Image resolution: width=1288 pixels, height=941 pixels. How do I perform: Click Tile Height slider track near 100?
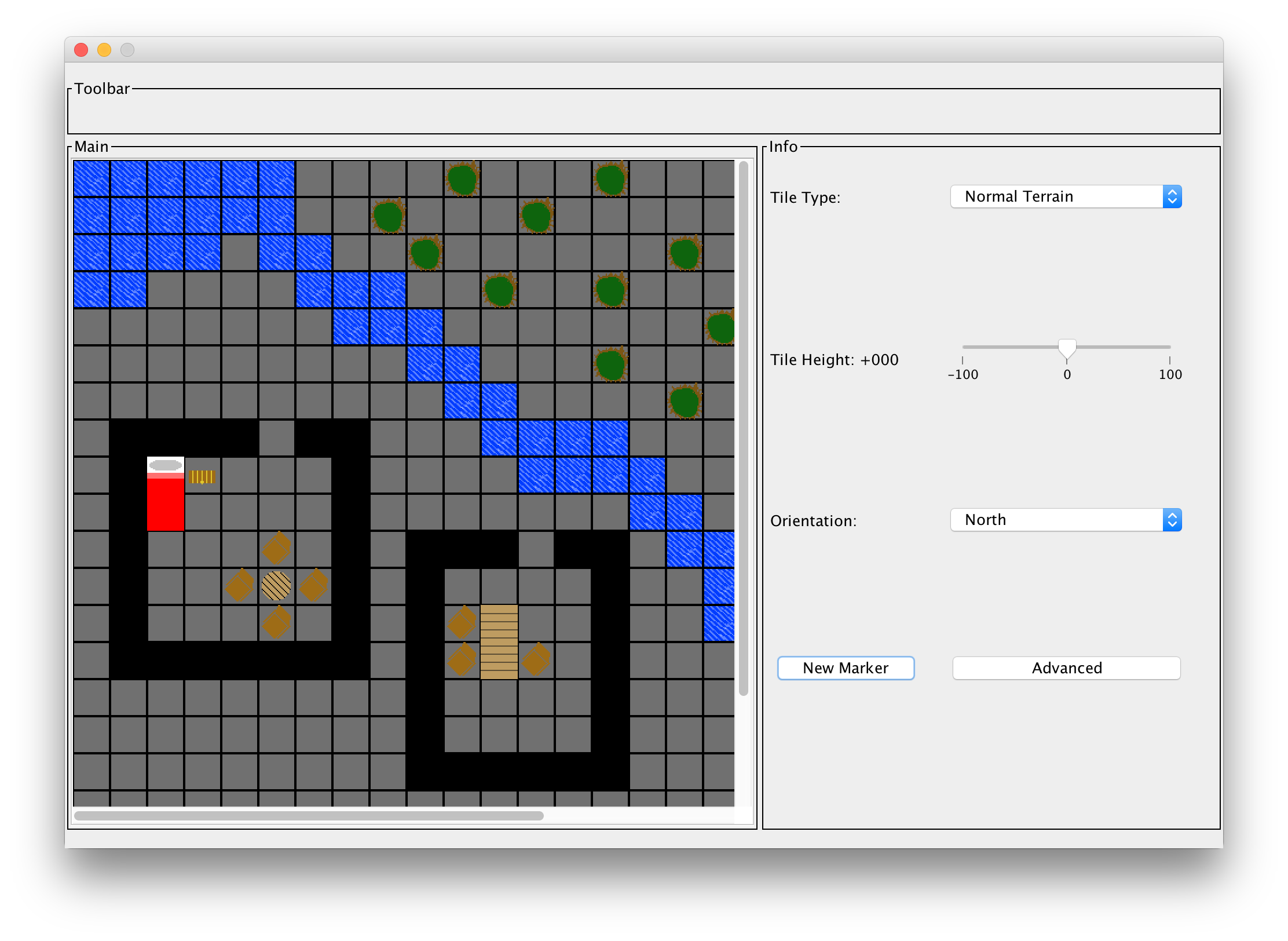(x=1164, y=347)
